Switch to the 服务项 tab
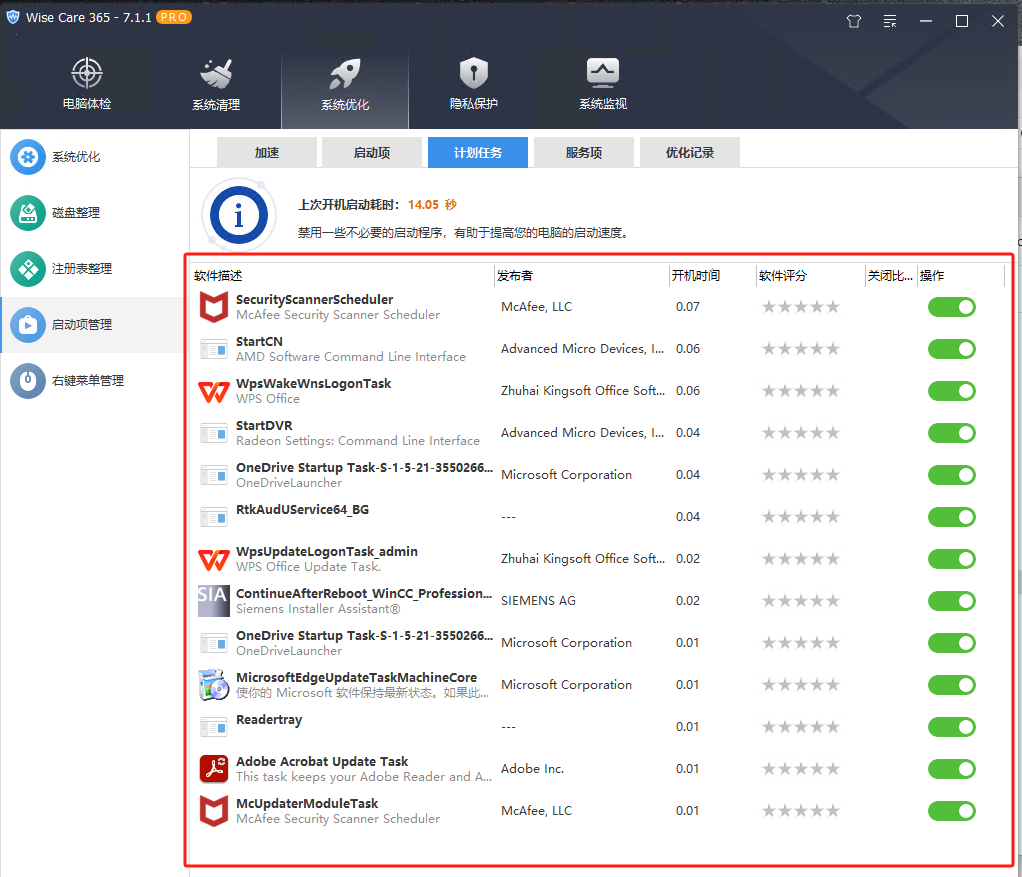The image size is (1022, 877). click(x=584, y=152)
